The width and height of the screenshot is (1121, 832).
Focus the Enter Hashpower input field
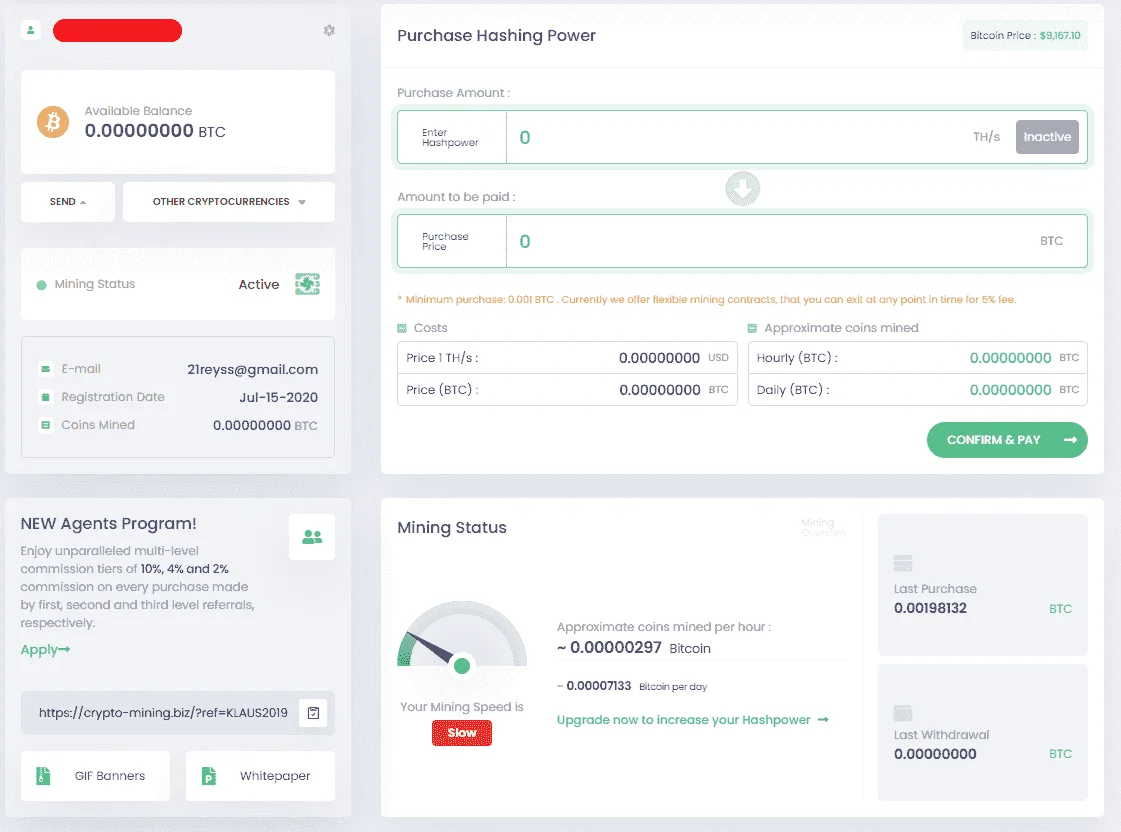(x=742, y=137)
